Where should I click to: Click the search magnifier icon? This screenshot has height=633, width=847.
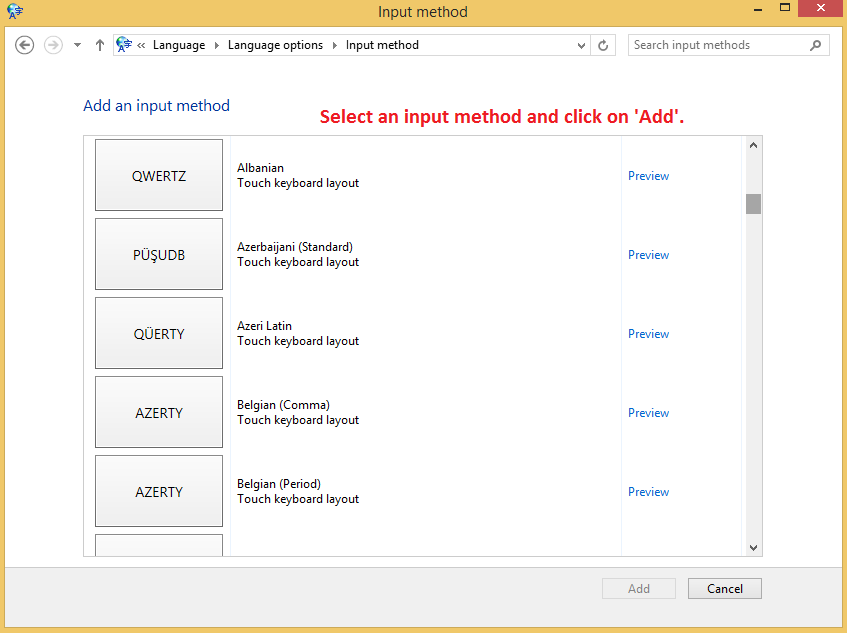816,45
